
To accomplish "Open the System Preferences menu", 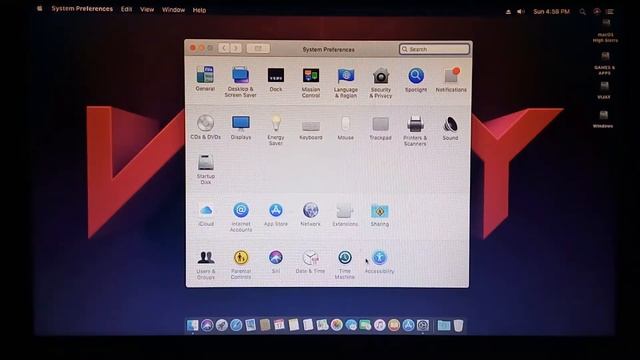I will click(x=82, y=9).
